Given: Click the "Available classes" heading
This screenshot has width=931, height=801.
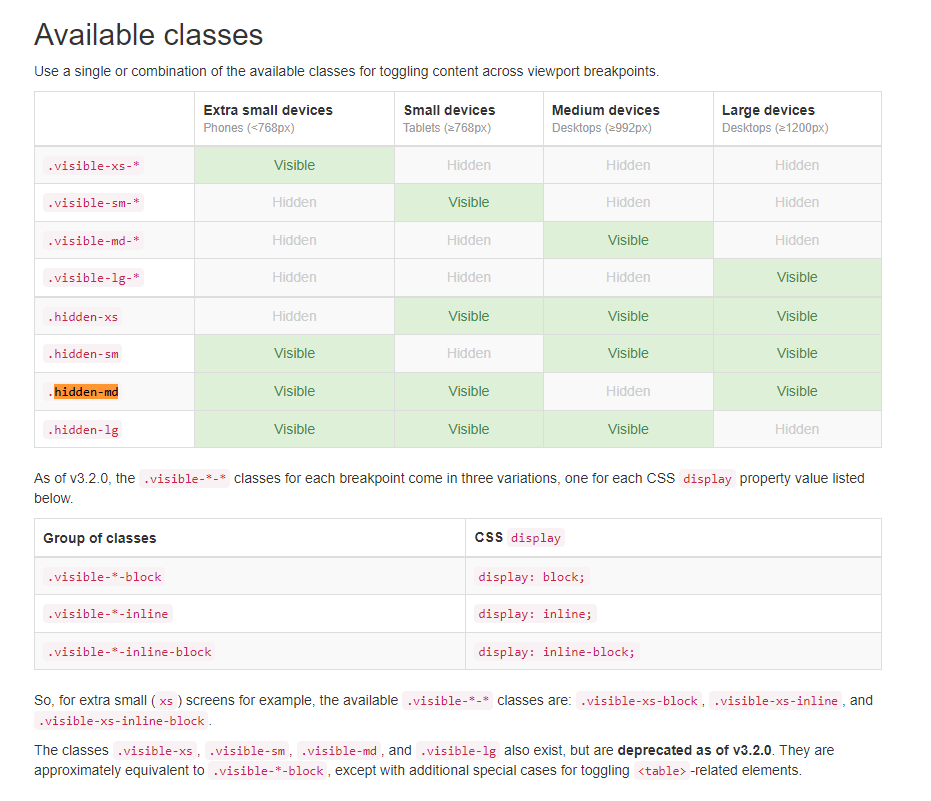Looking at the screenshot, I should click(x=148, y=35).
